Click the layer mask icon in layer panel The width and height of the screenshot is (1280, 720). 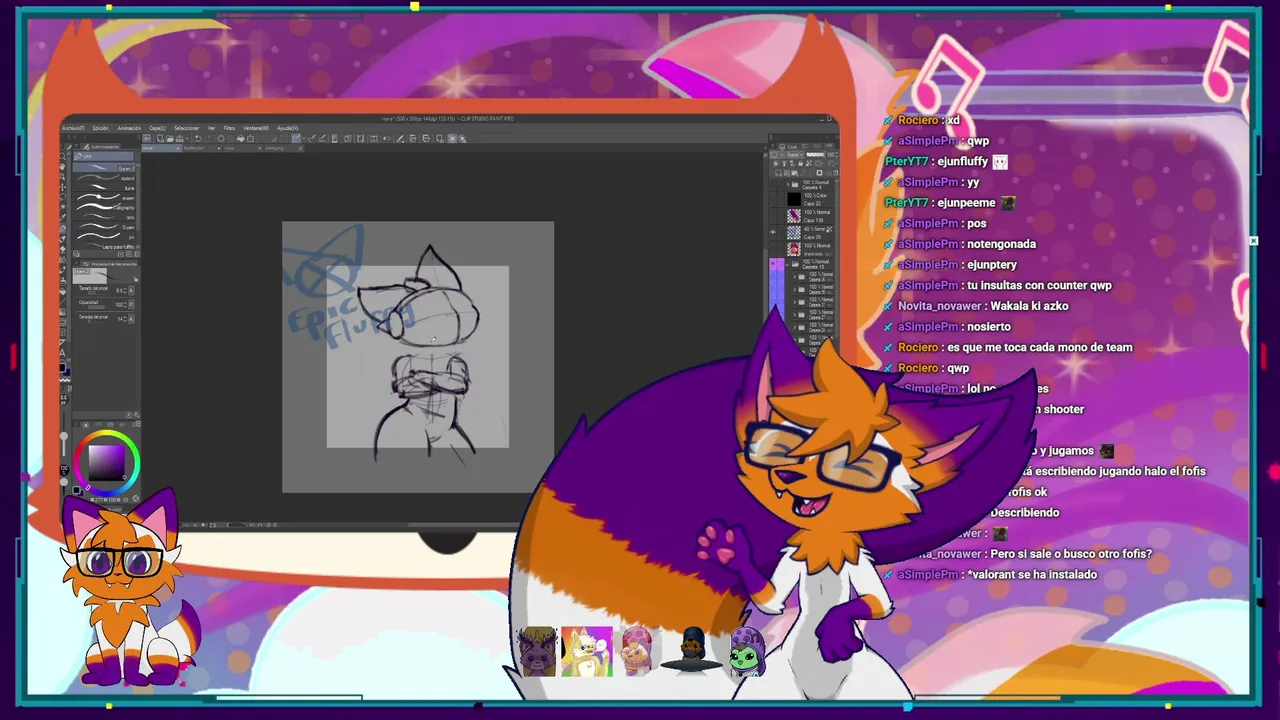click(x=819, y=173)
